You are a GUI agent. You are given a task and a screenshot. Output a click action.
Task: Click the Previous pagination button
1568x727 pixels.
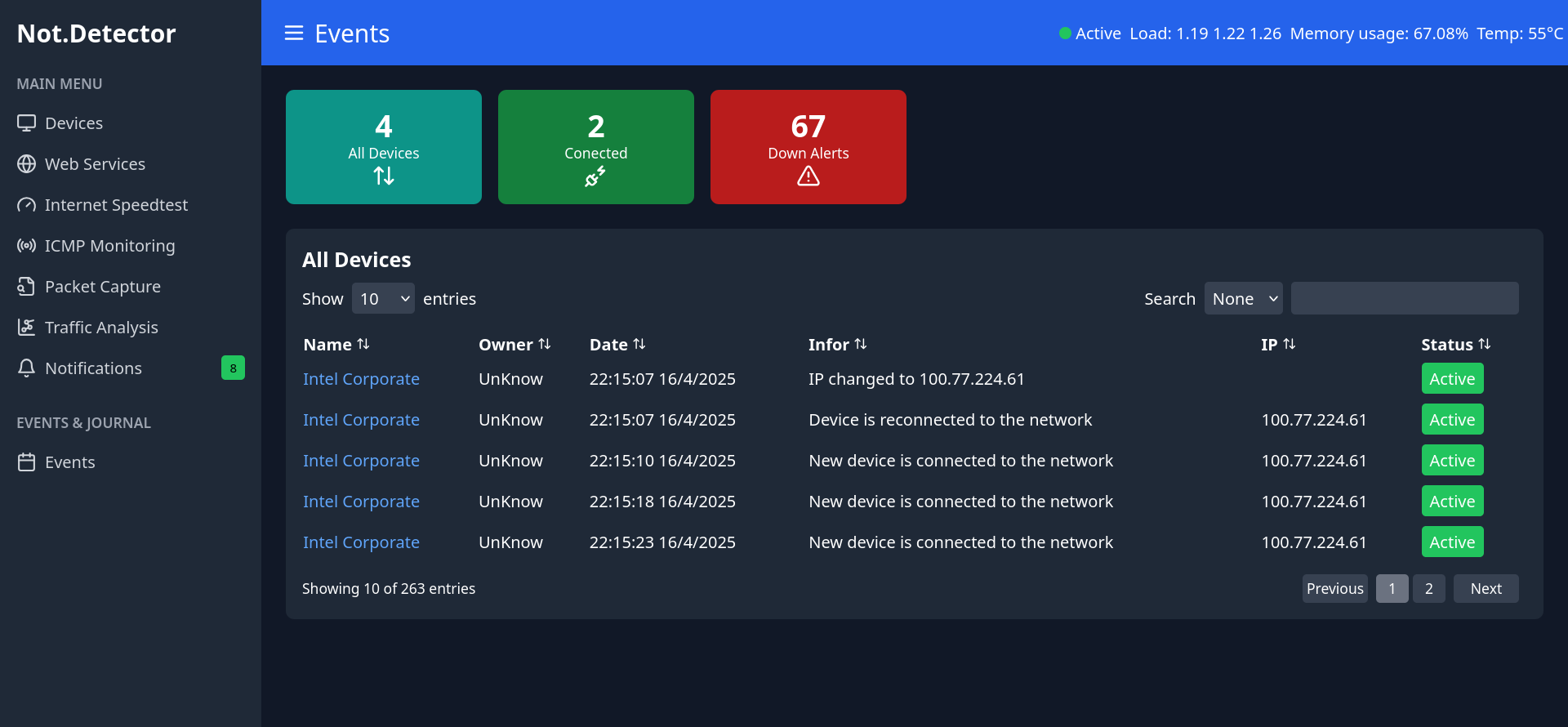point(1334,588)
